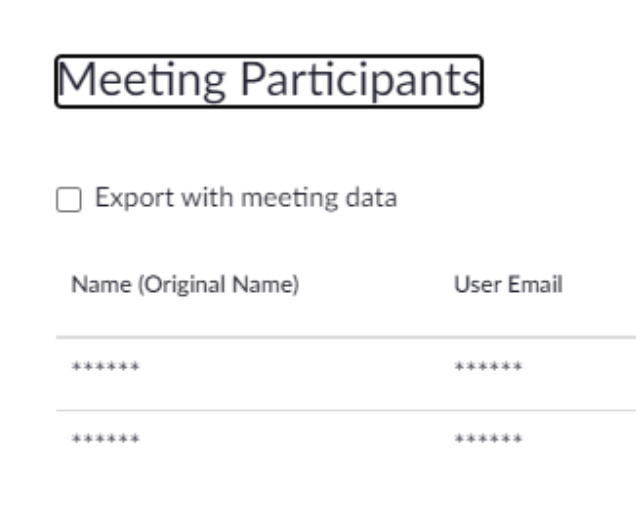Select the second row's masked user email
636x514 pixels.
click(x=488, y=439)
